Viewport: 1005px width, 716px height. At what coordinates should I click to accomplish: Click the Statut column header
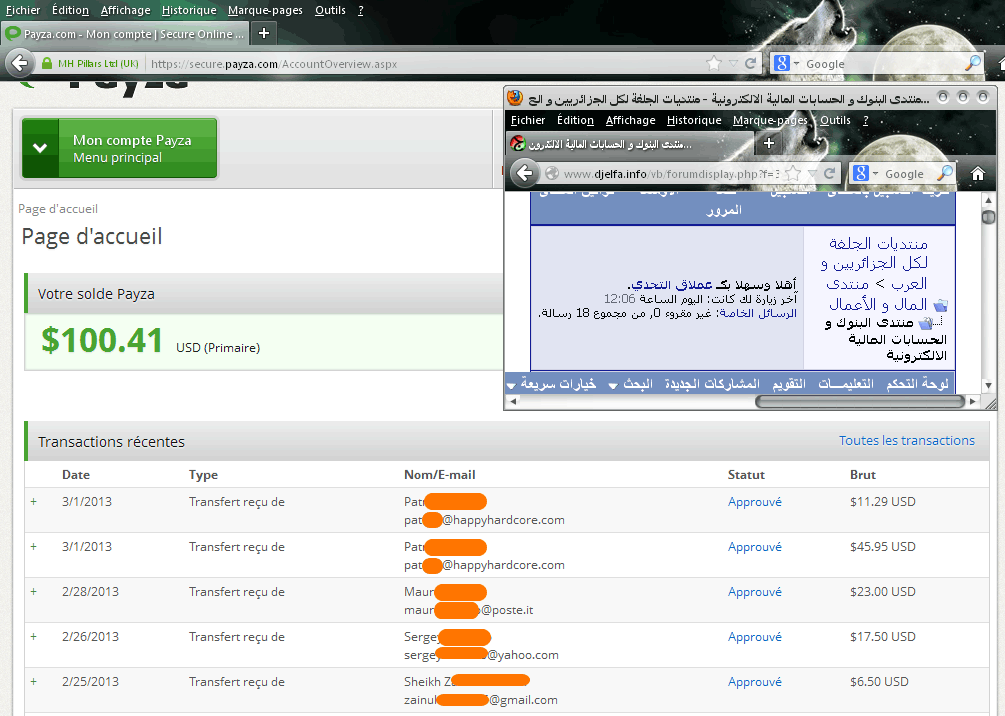coord(746,474)
